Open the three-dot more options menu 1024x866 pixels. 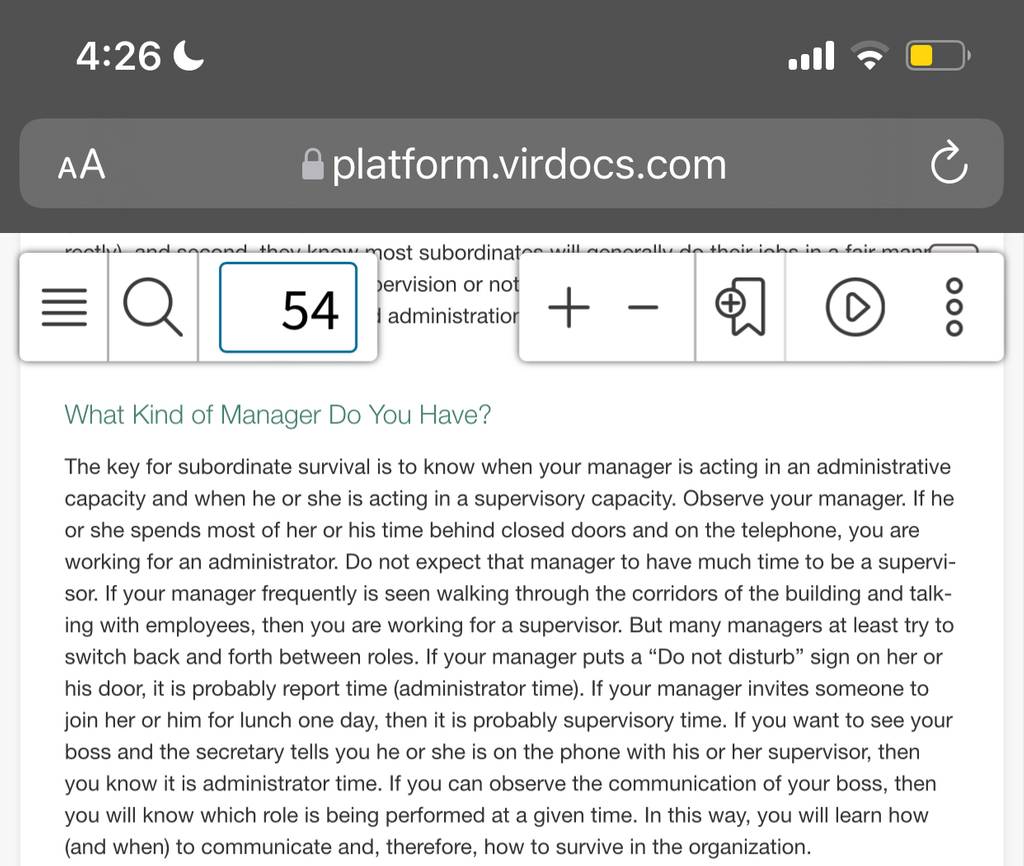[954, 307]
